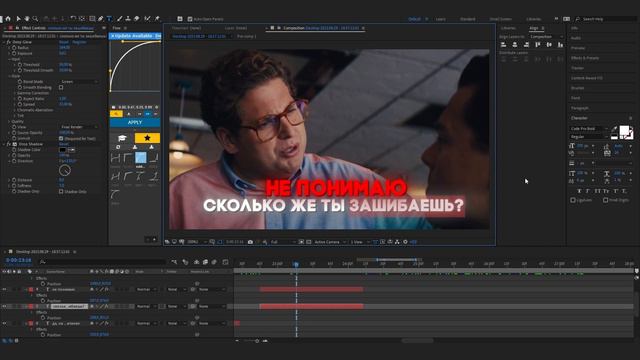Select the Hand tool

27,19
